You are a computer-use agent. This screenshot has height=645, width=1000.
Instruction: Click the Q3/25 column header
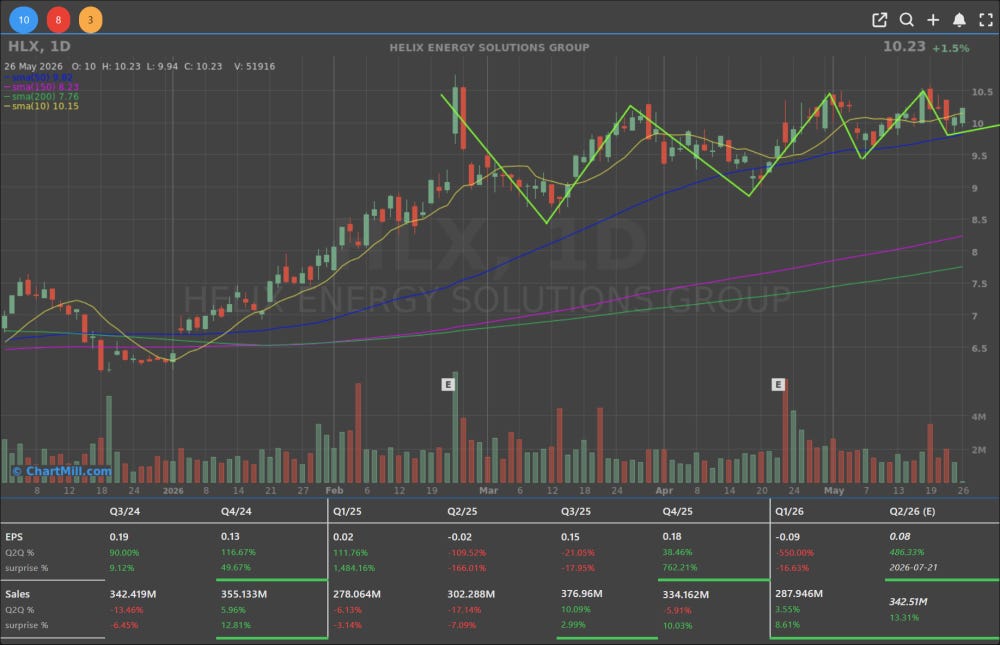click(x=575, y=511)
